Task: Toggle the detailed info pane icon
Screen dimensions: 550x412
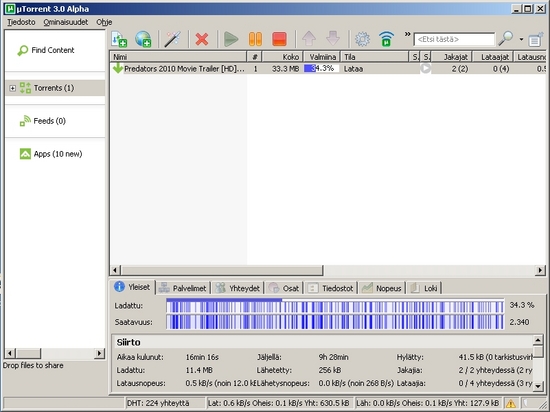Action: [x=536, y=39]
